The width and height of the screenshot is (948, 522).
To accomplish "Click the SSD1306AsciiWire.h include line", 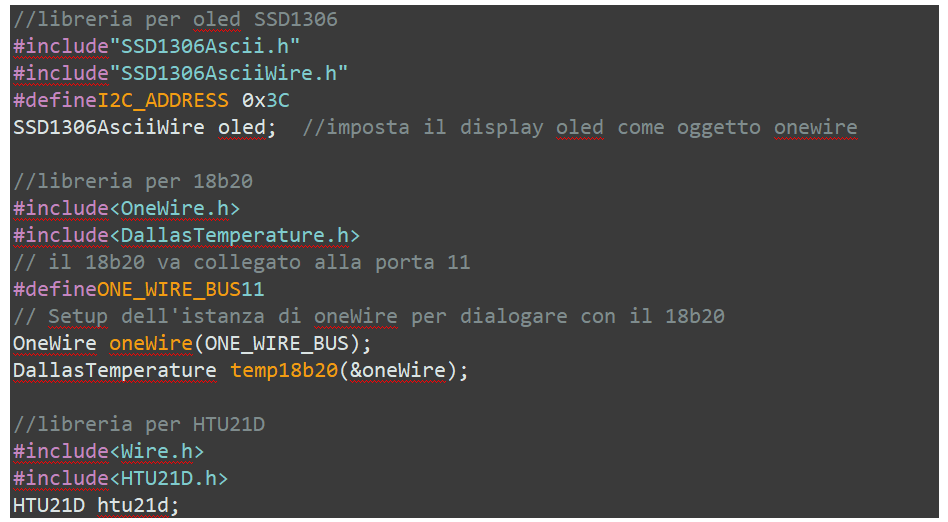I will tap(181, 73).
